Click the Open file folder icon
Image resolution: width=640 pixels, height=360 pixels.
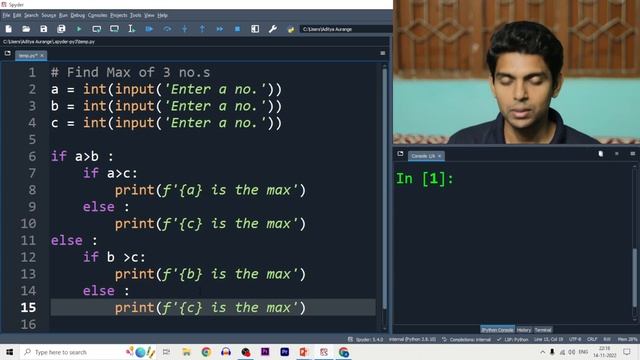[26, 29]
